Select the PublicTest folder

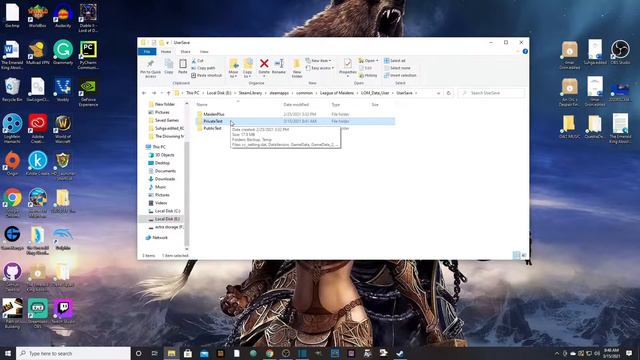coord(212,128)
